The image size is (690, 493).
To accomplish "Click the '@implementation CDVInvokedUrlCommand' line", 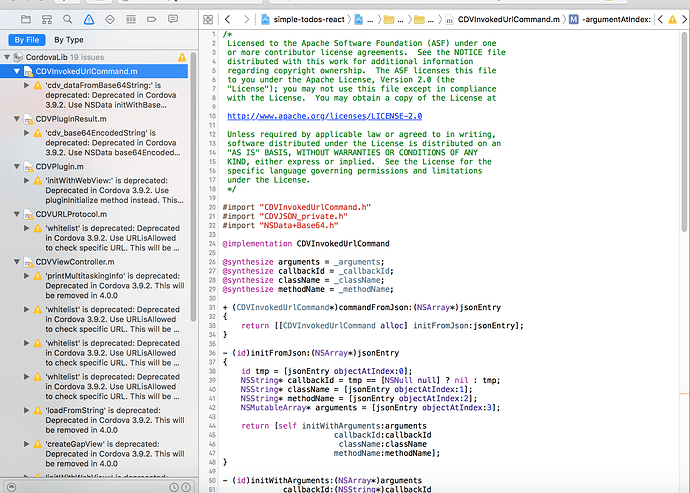I will (306, 244).
